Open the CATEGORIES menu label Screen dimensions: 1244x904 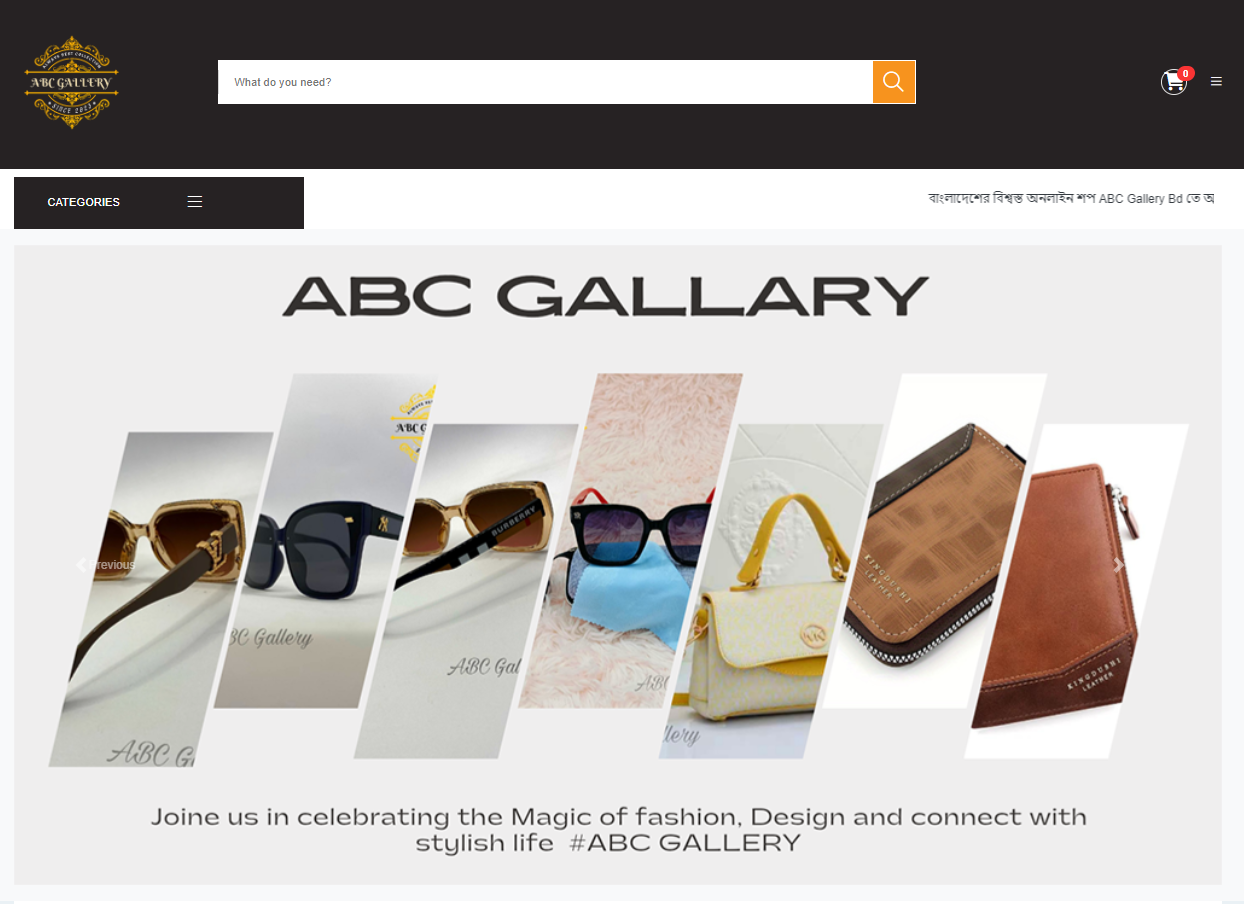pos(83,202)
